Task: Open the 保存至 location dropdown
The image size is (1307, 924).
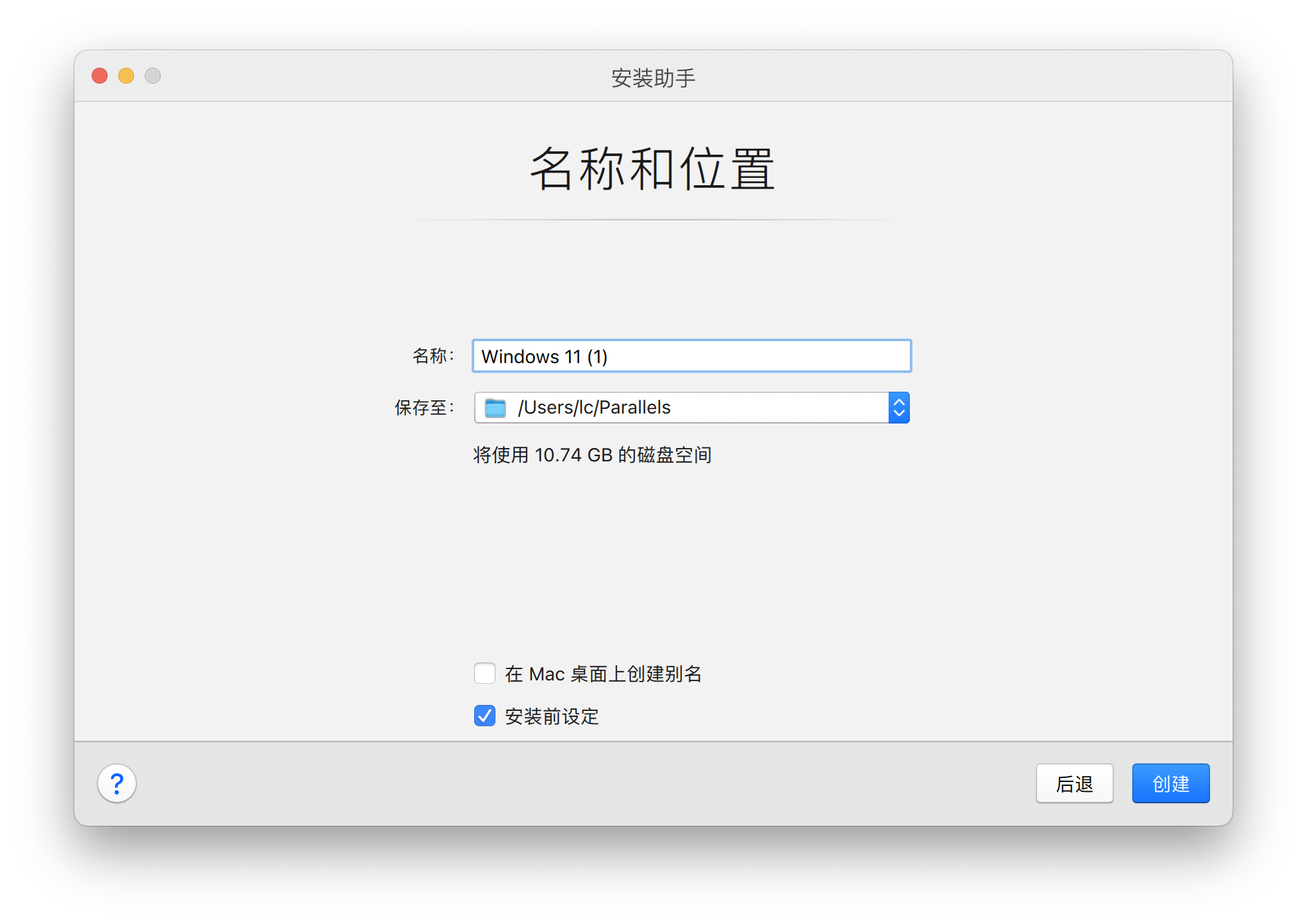Action: (899, 408)
